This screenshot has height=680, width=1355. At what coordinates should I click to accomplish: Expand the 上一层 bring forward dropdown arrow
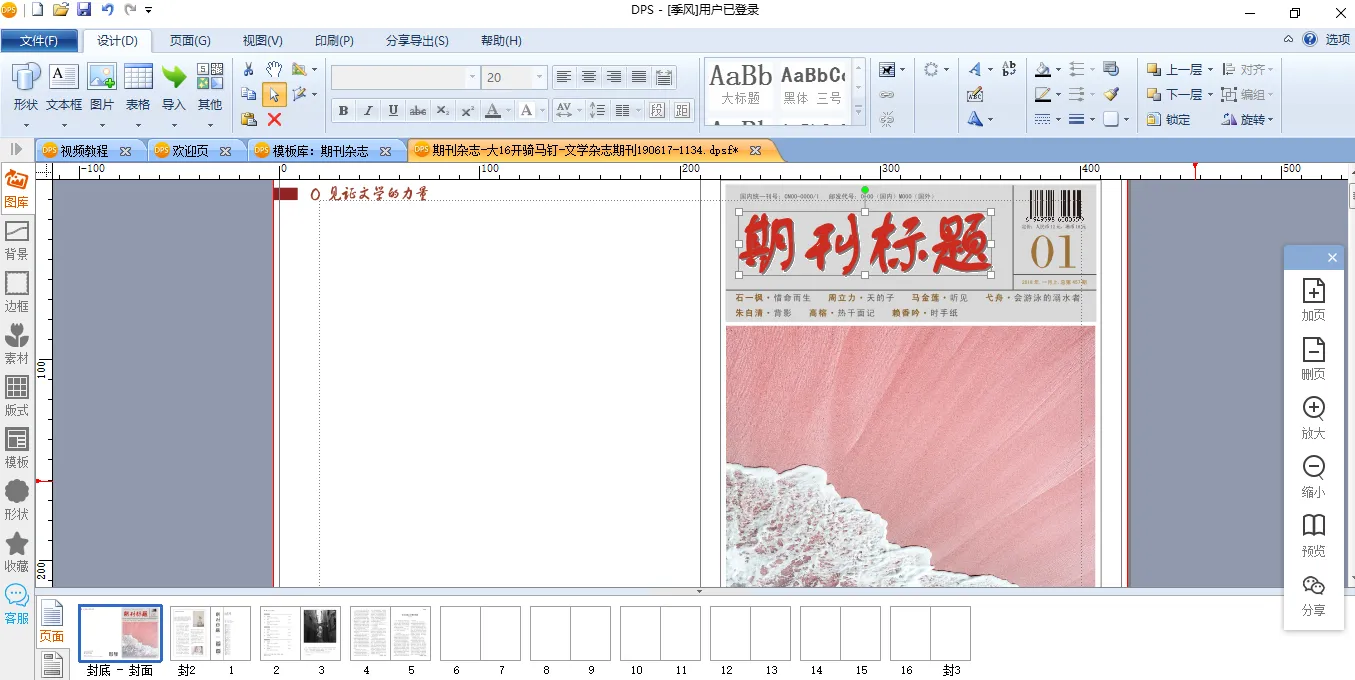[x=1209, y=70]
